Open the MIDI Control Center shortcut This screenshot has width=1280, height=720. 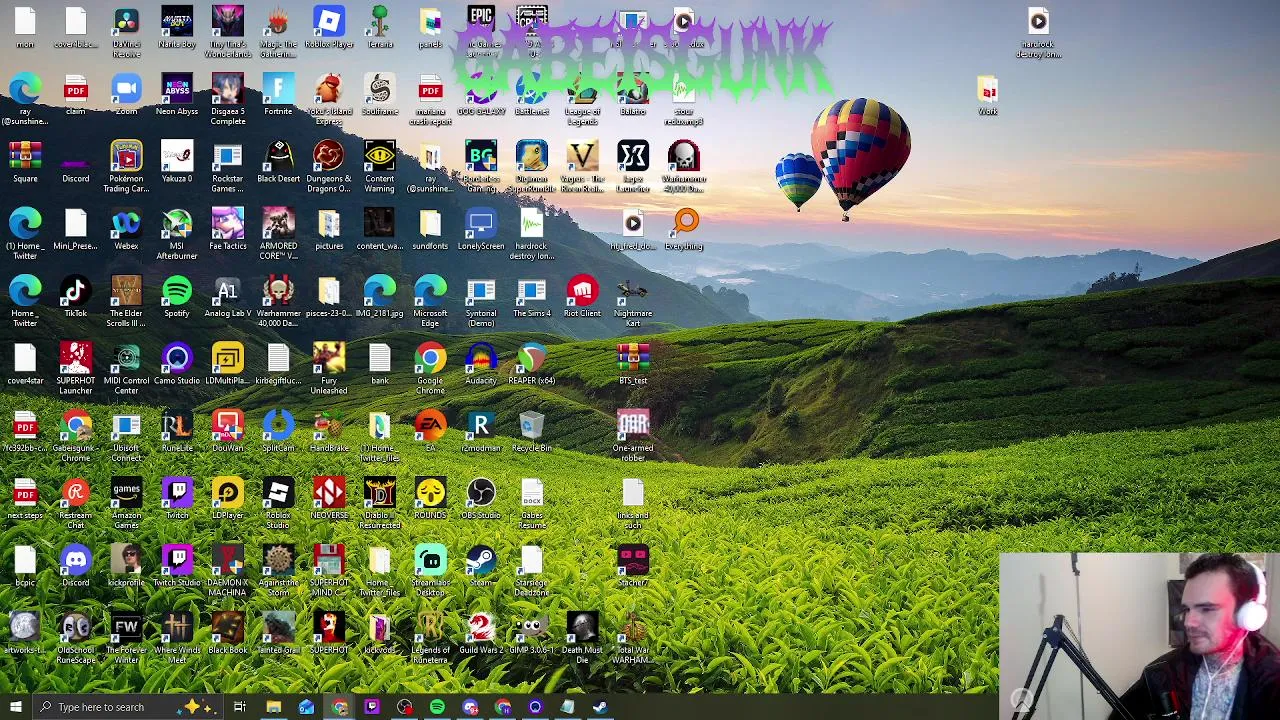[x=126, y=368]
